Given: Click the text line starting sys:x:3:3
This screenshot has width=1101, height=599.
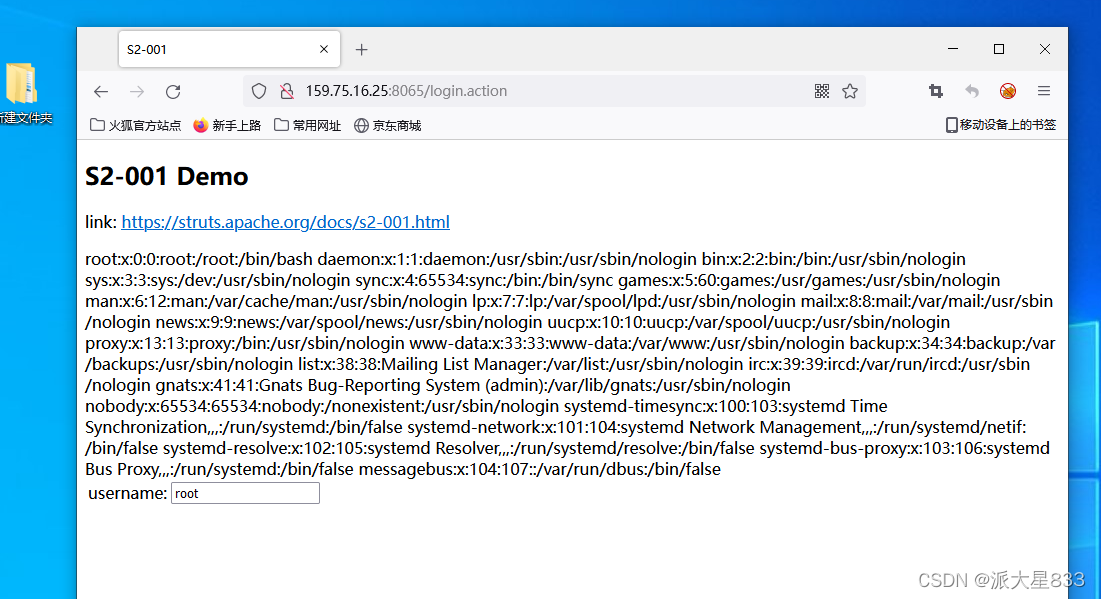Looking at the screenshot, I should 542,280.
